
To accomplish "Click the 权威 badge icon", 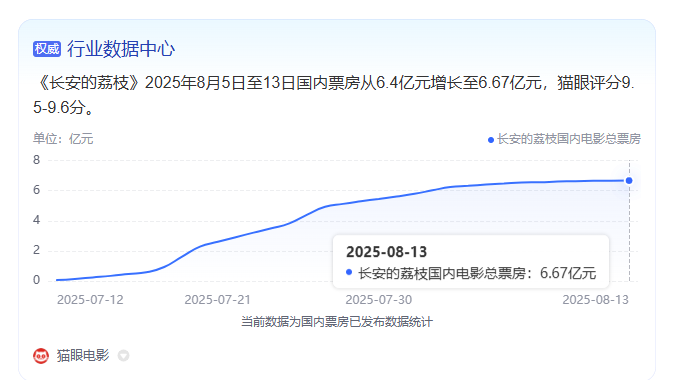I will click(47, 49).
